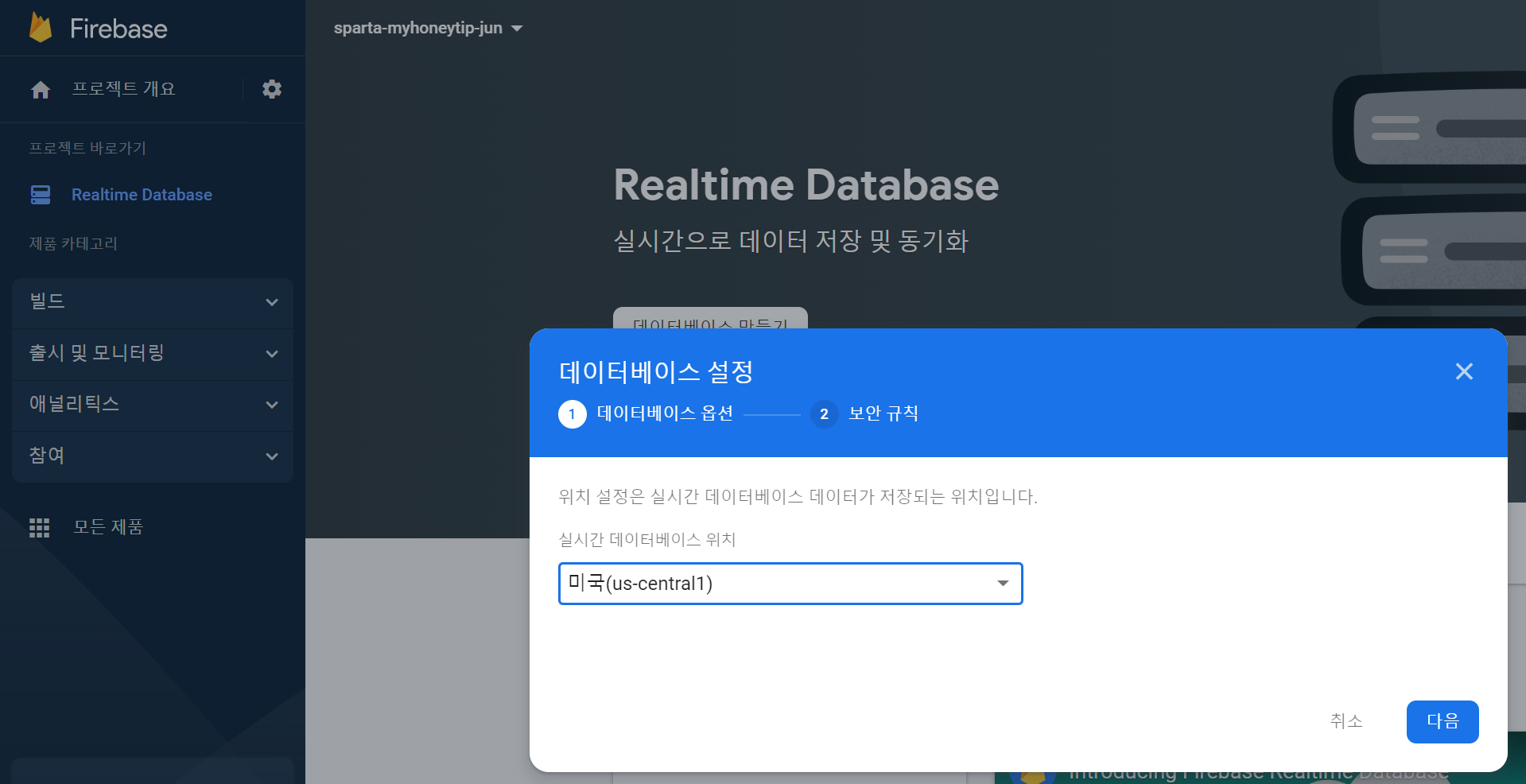The height and width of the screenshot is (784, 1526).
Task: Go to project overview home icon
Action: pos(41,90)
